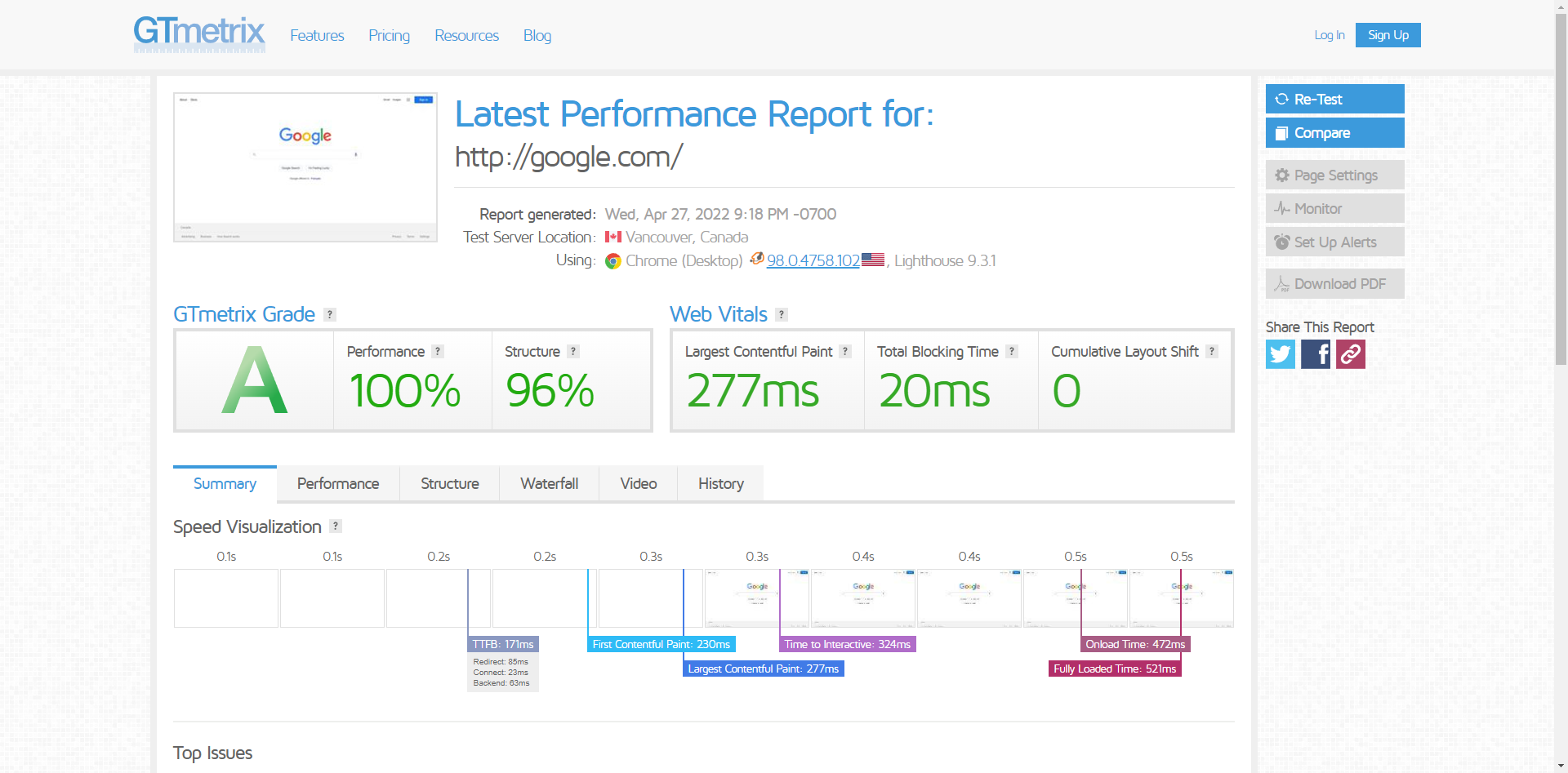Click the United States flag icon
1568x773 pixels.
pos(873,260)
